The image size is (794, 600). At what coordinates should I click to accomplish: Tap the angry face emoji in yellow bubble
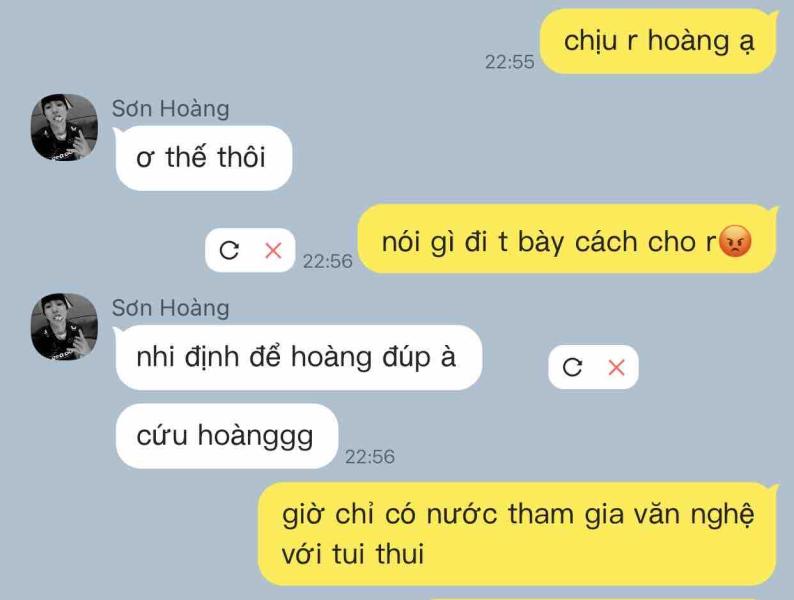735,241
